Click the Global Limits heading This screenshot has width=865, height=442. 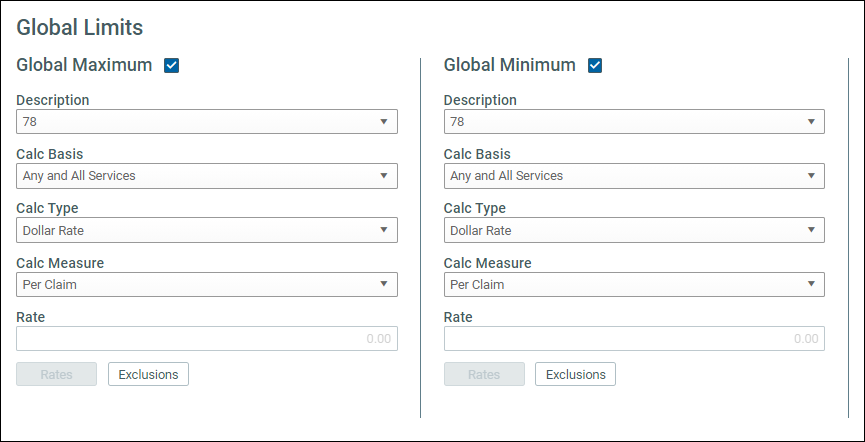79,28
